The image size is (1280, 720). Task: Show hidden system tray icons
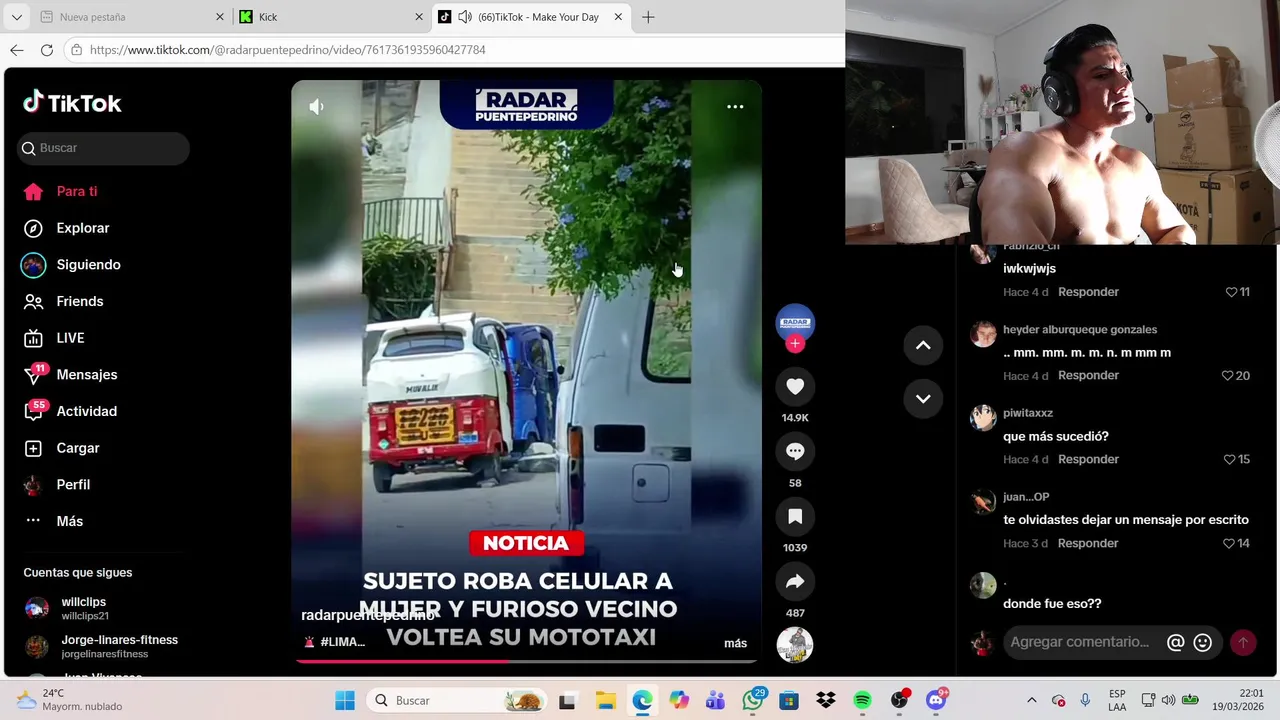(x=1032, y=701)
